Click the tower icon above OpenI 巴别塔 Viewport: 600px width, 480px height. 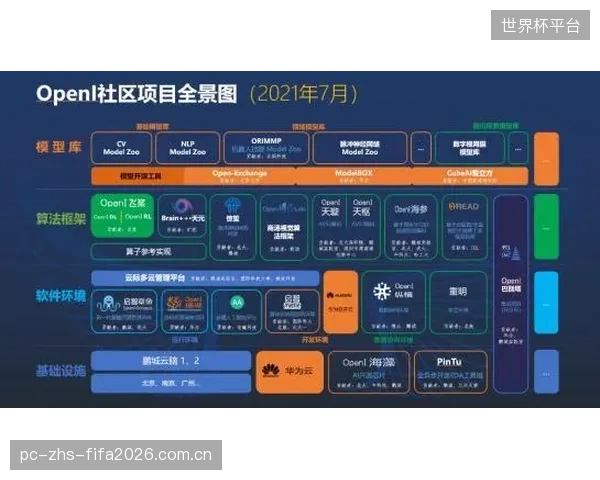click(x=516, y=253)
